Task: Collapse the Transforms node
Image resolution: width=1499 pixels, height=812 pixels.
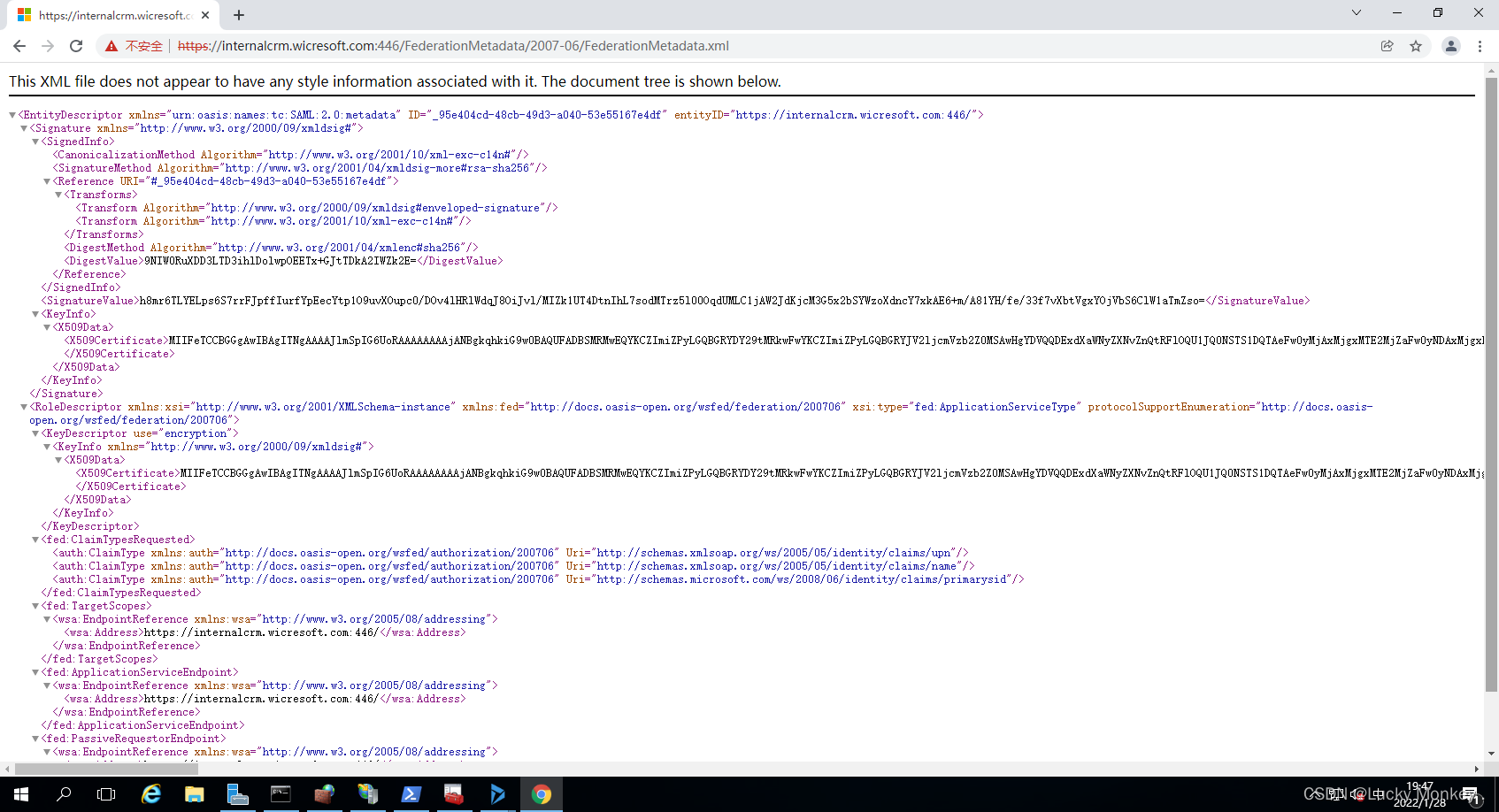Action: (x=58, y=195)
